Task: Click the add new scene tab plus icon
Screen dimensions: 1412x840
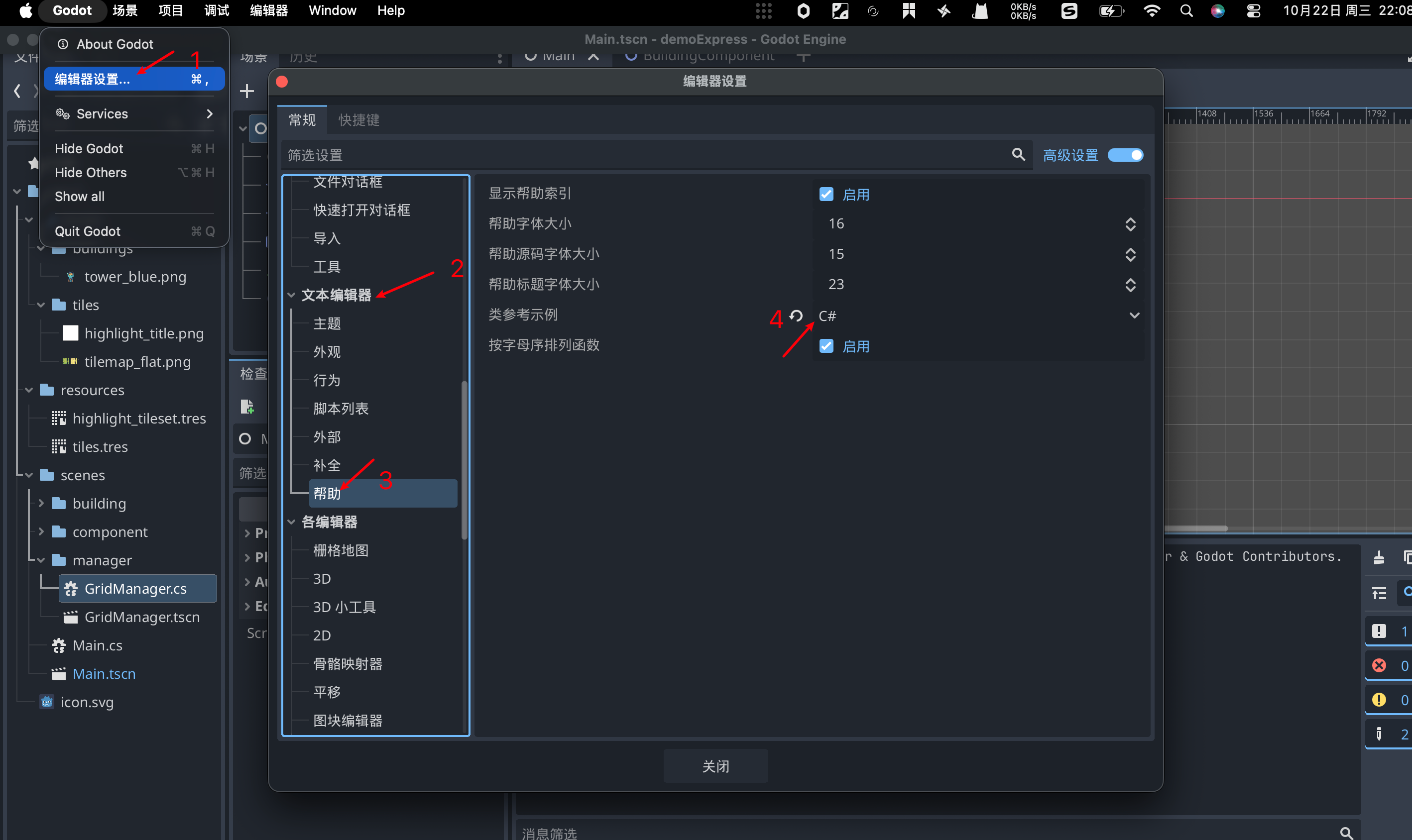Action: click(804, 56)
